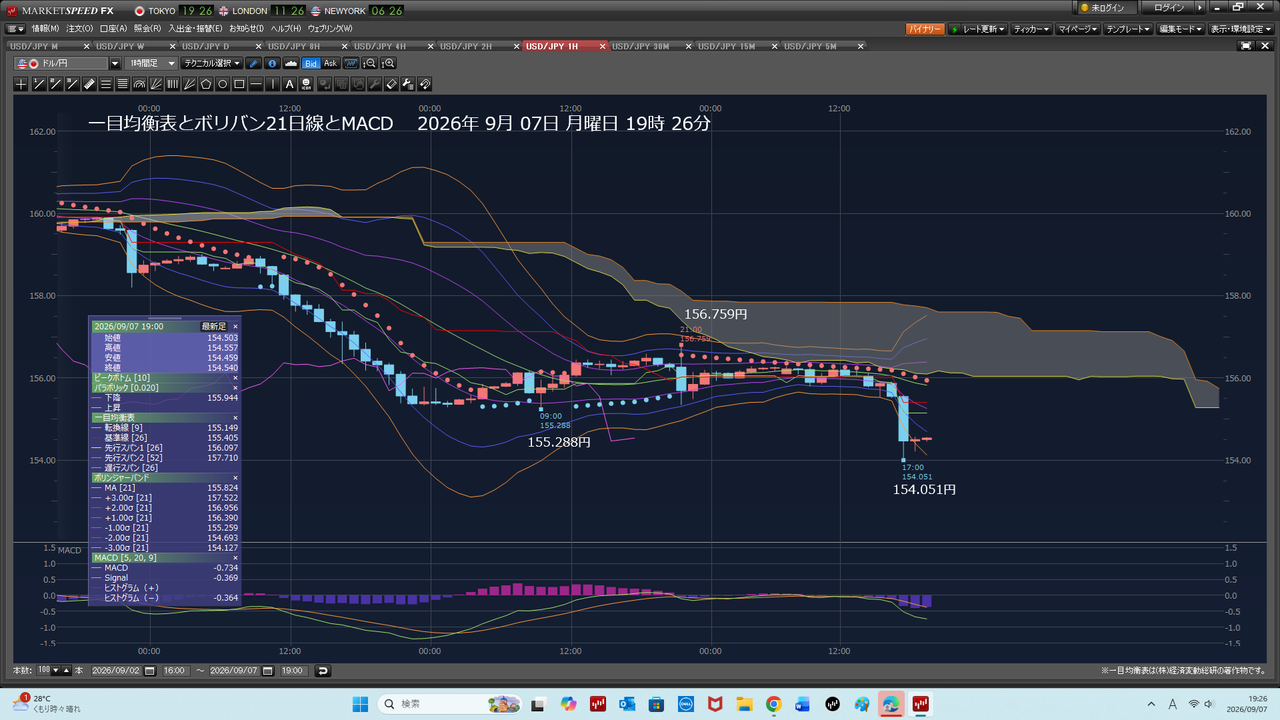Select the text annotation tool (A)

click(x=289, y=84)
